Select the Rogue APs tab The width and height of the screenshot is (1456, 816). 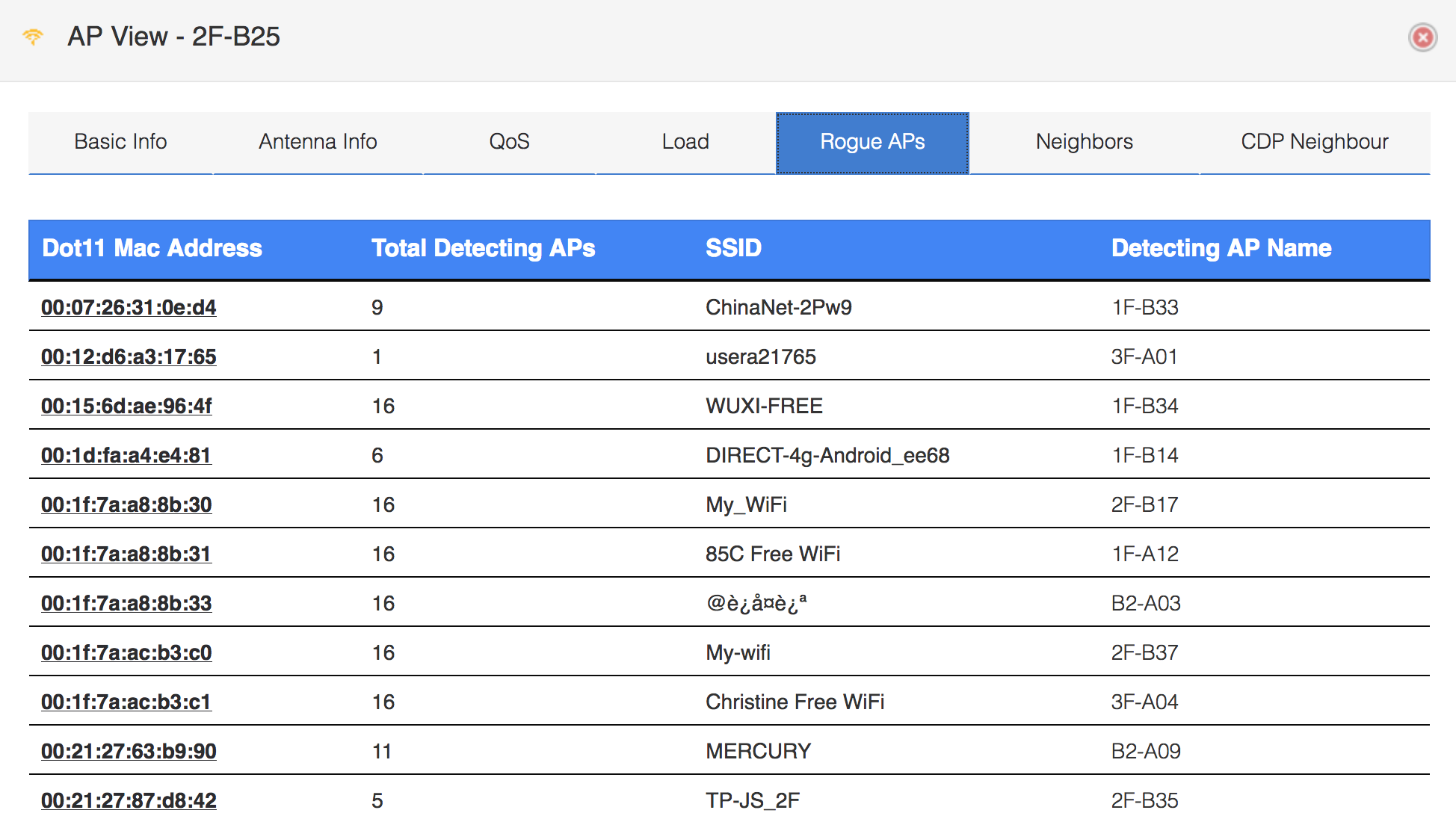click(x=872, y=142)
